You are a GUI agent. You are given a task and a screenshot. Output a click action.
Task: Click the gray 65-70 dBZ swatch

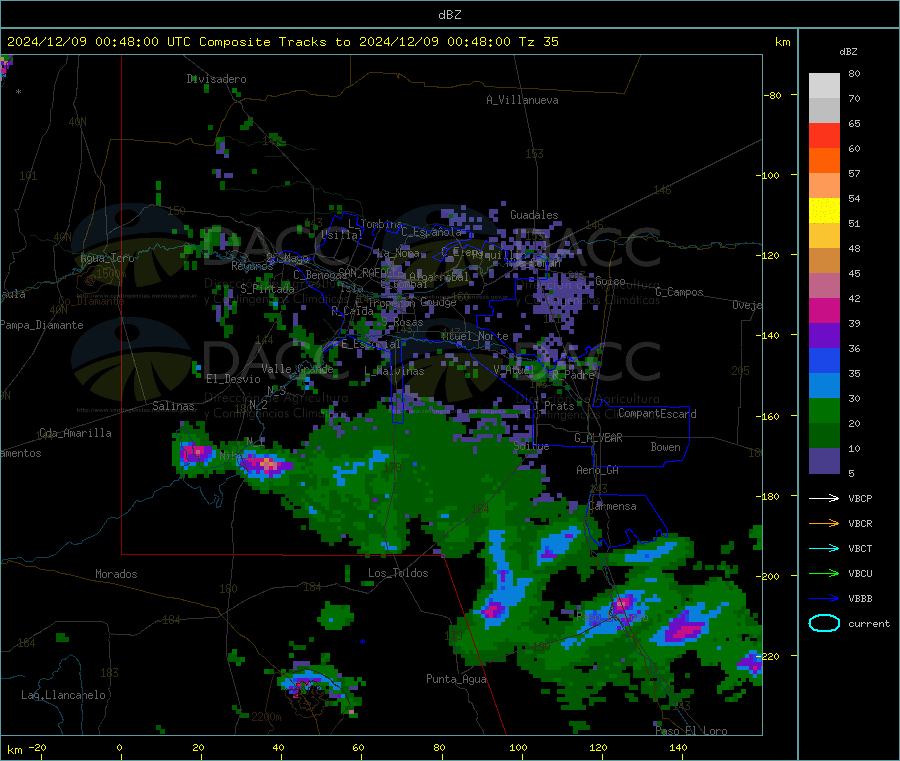click(824, 111)
